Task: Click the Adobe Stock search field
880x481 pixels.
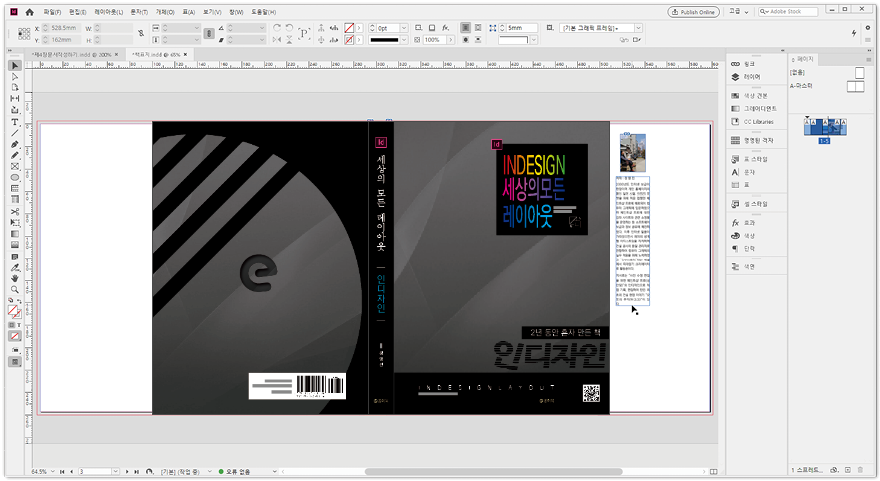Action: (x=789, y=12)
